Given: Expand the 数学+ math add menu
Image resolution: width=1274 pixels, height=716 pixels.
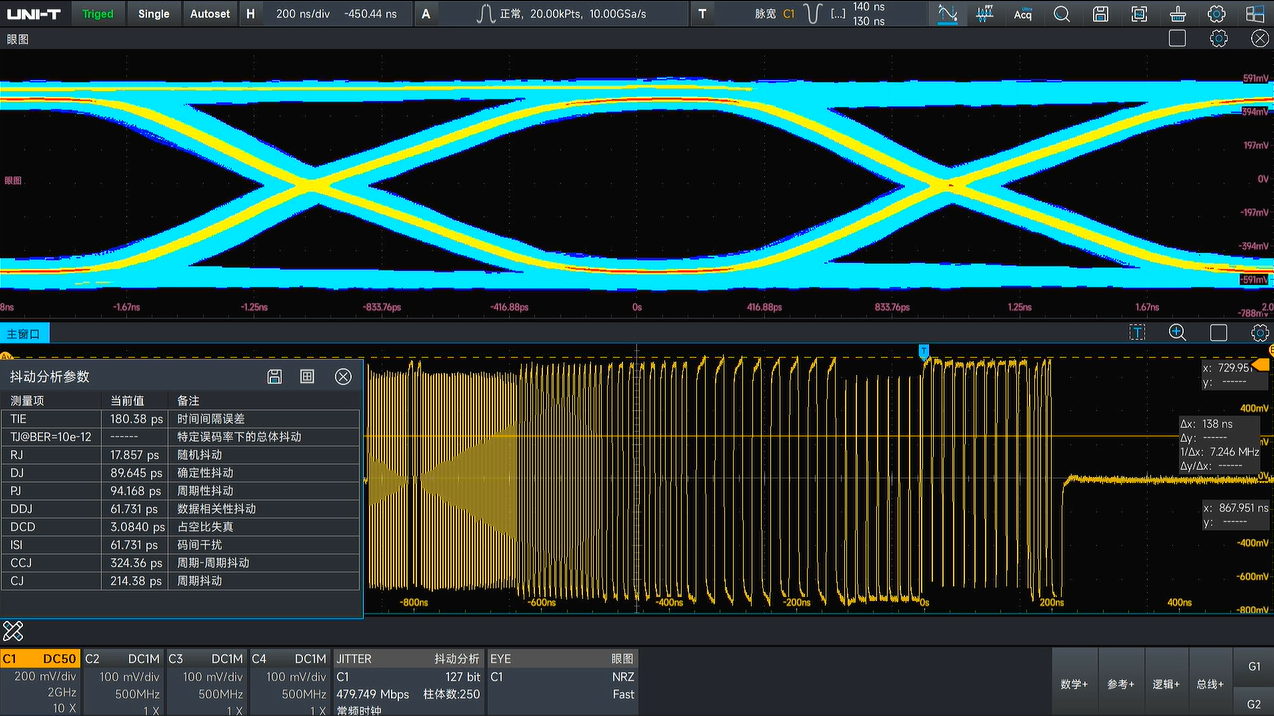Looking at the screenshot, I should pyautogui.click(x=1074, y=684).
